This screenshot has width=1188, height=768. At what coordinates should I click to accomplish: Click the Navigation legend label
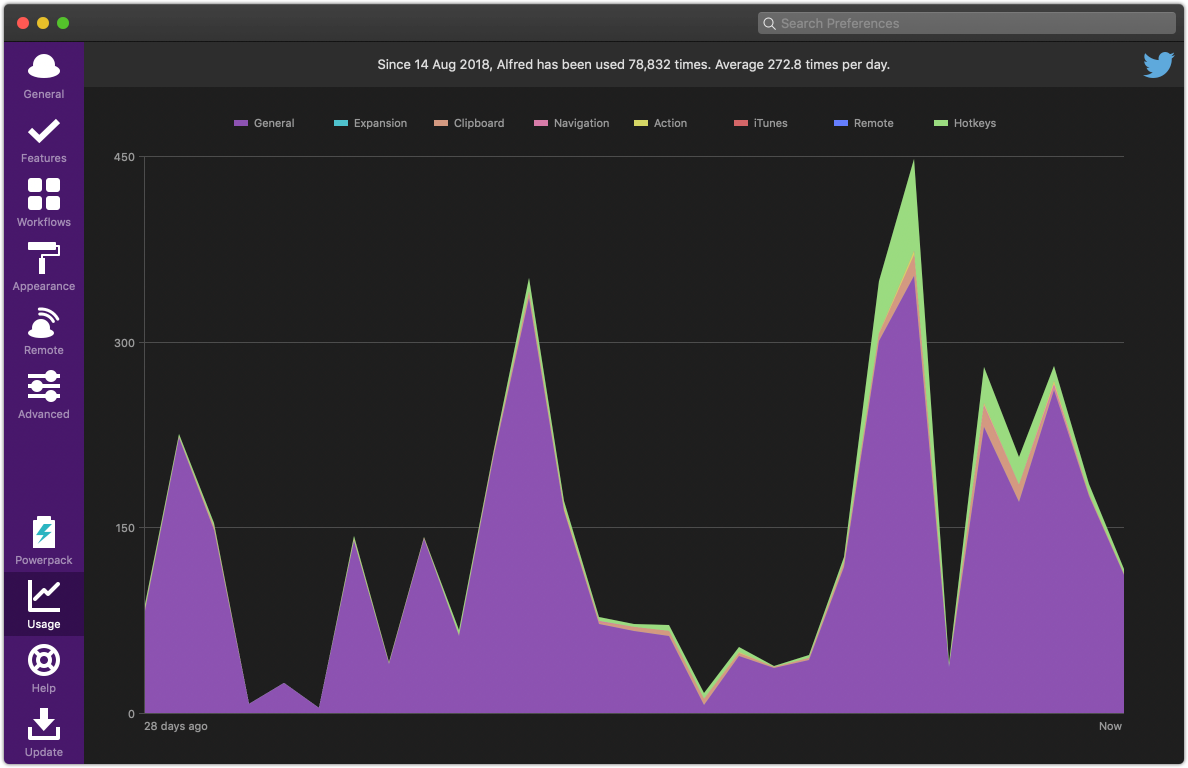tap(581, 123)
